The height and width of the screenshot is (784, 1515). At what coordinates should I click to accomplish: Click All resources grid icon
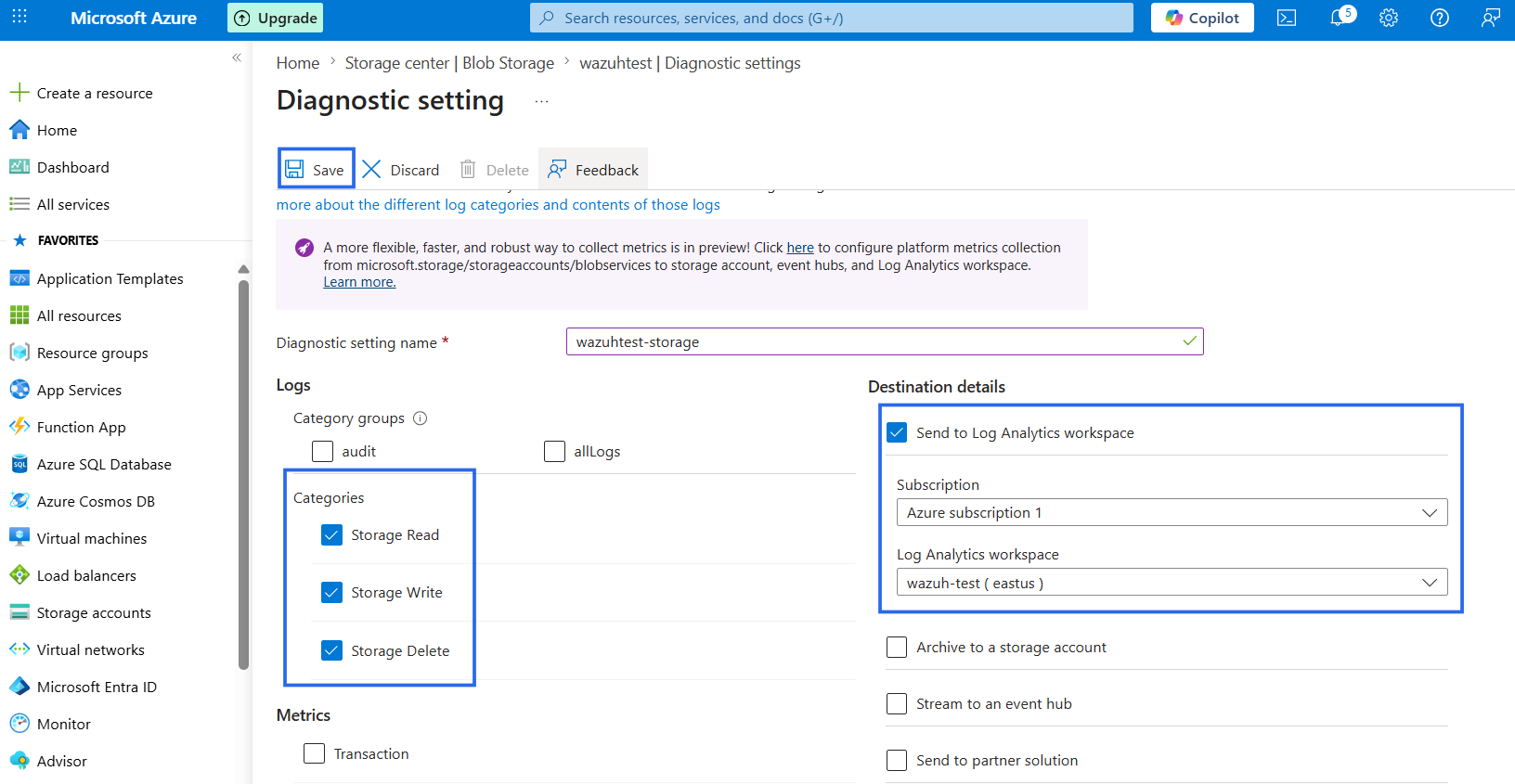tap(19, 315)
